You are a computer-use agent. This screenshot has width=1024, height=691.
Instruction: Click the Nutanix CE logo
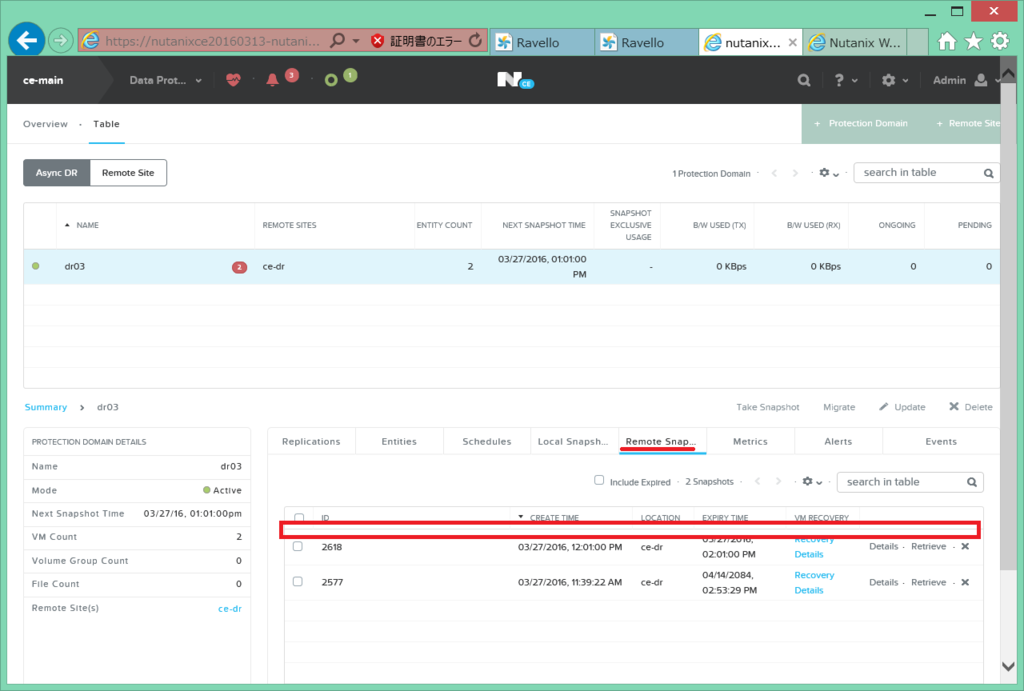(x=515, y=80)
